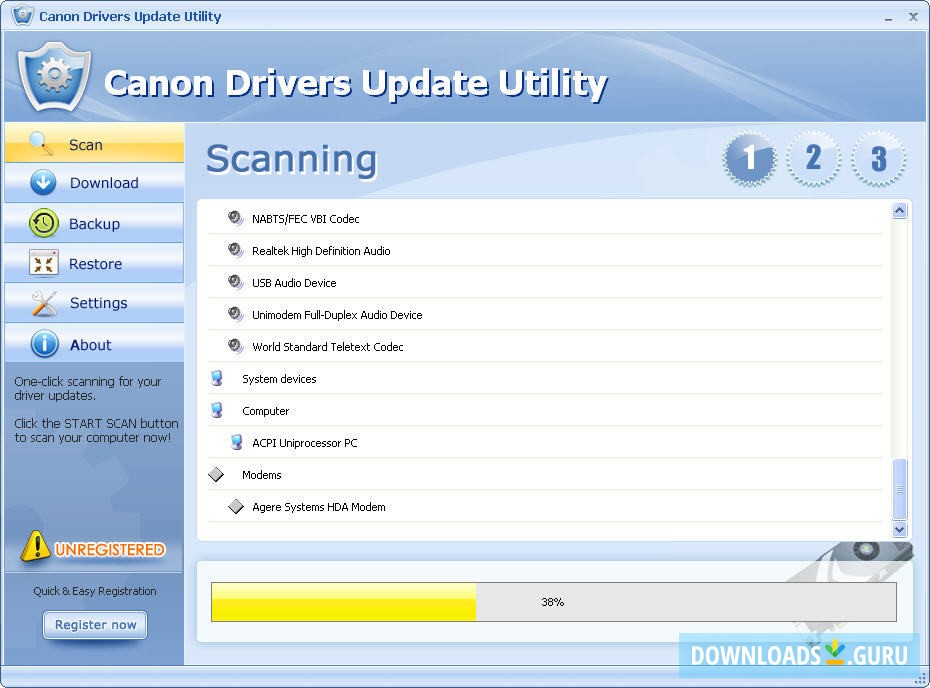Click the step 1 badge
930x688 pixels.
[x=749, y=158]
